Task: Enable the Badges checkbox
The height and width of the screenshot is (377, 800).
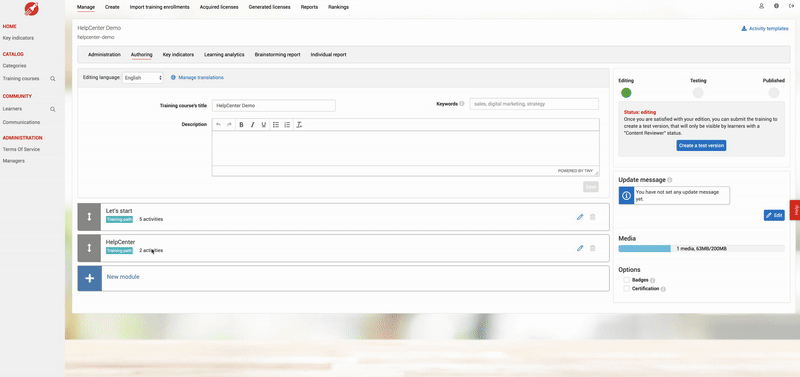Action: [626, 280]
